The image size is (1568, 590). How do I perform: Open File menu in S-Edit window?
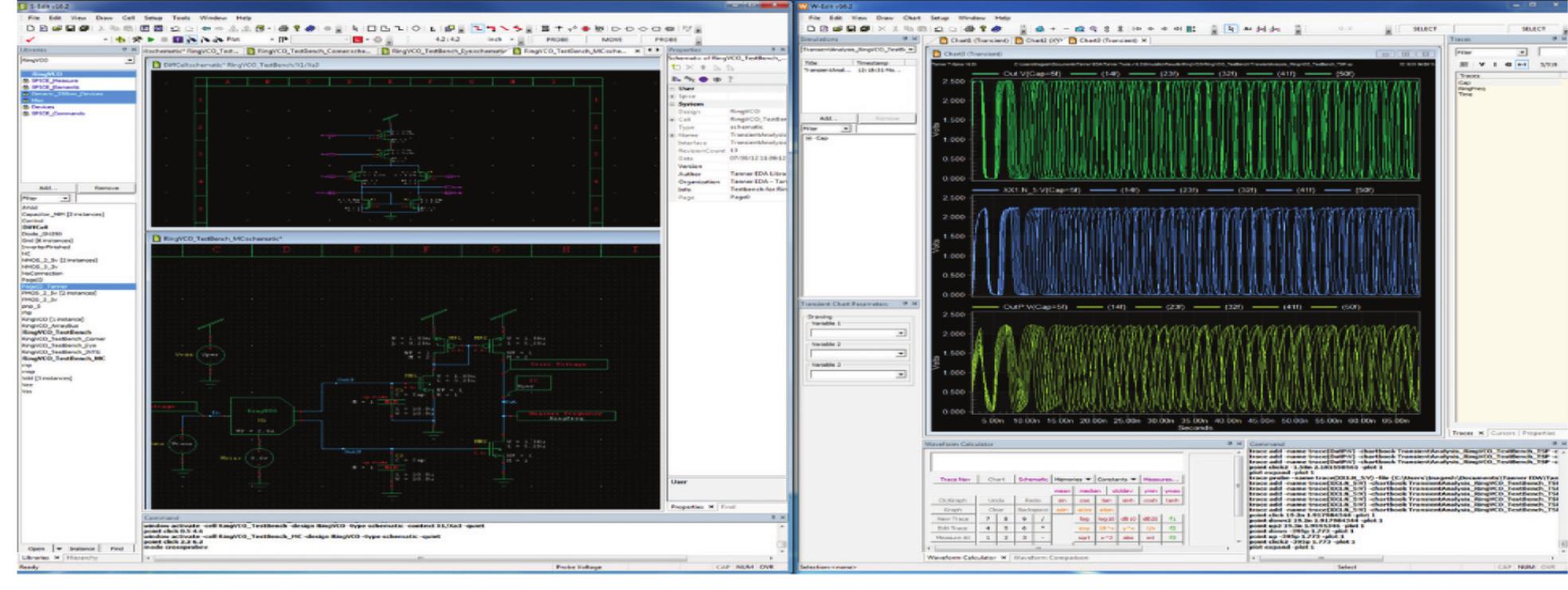[33, 18]
